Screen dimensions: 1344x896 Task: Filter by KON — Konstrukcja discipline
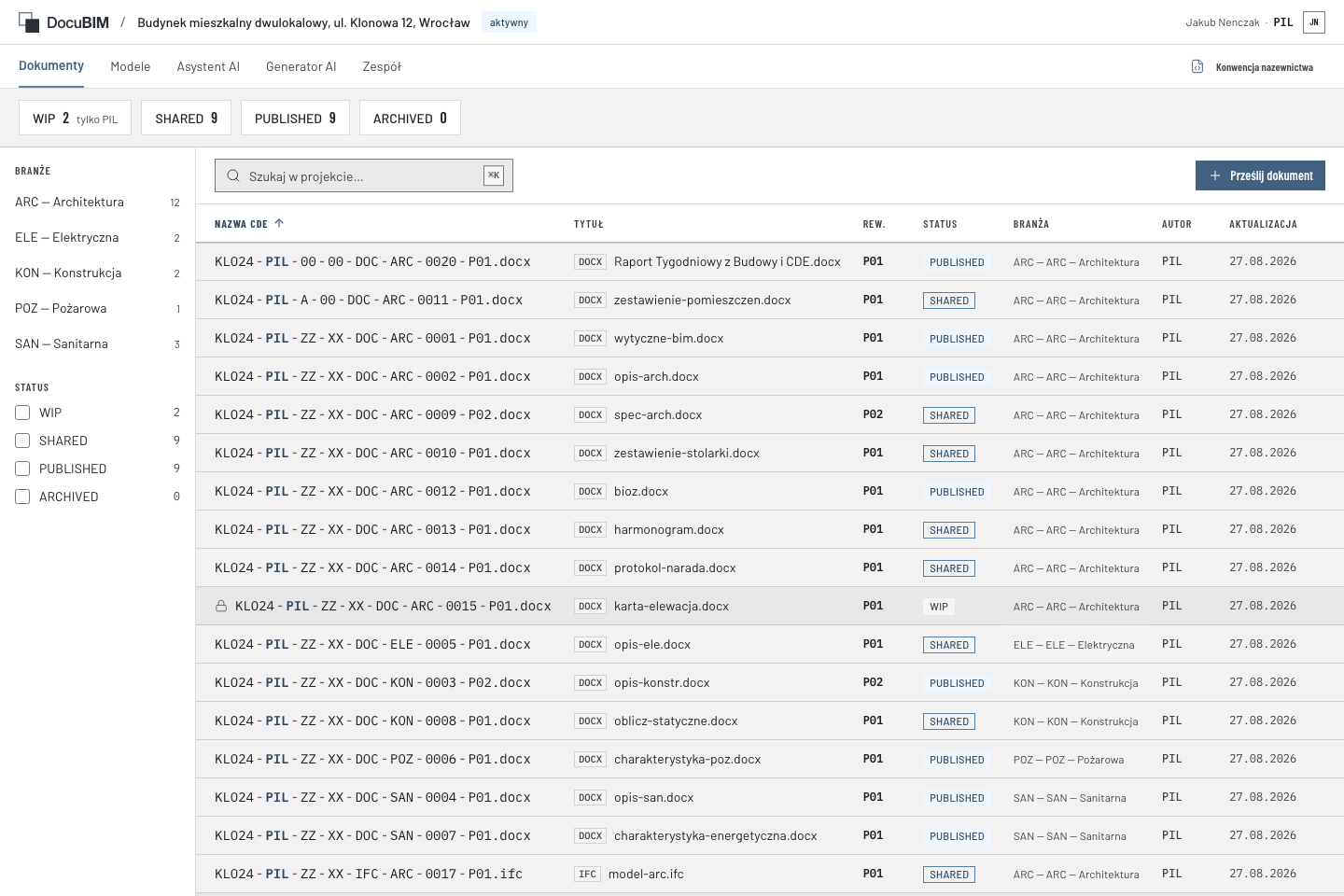click(97, 273)
